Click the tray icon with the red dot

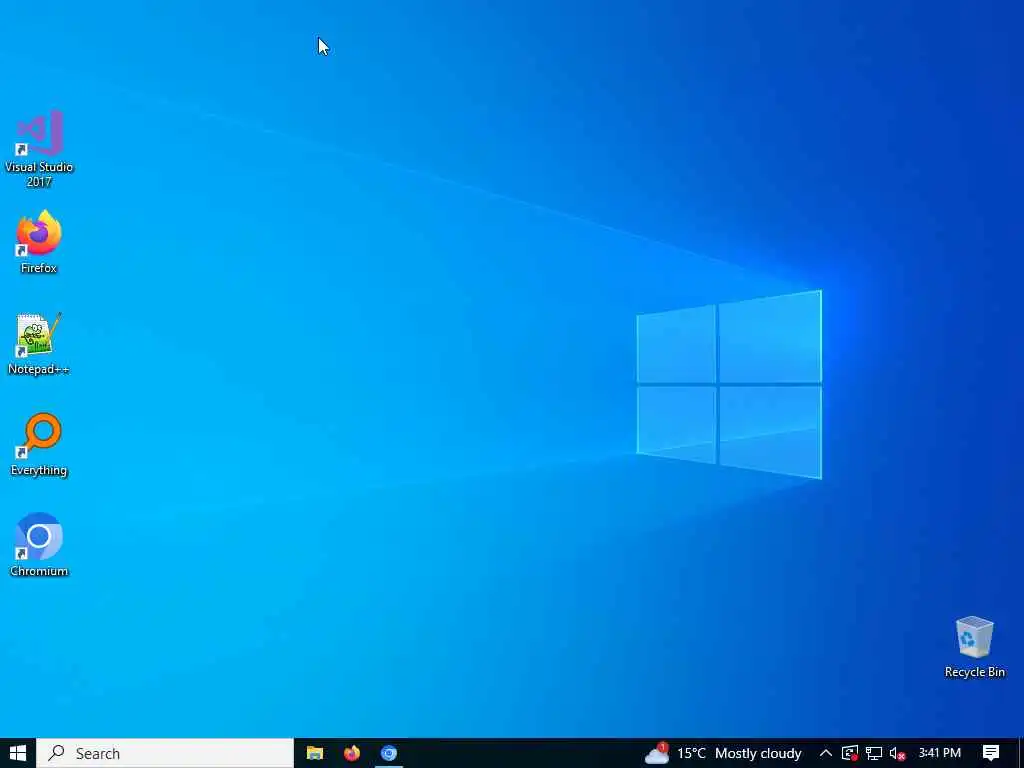[x=850, y=753]
